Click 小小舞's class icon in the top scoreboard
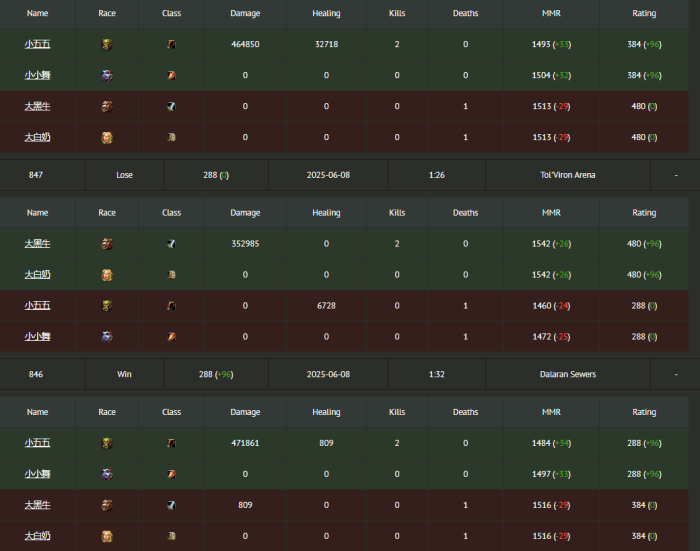Viewport: 700px width, 551px height. [171, 75]
